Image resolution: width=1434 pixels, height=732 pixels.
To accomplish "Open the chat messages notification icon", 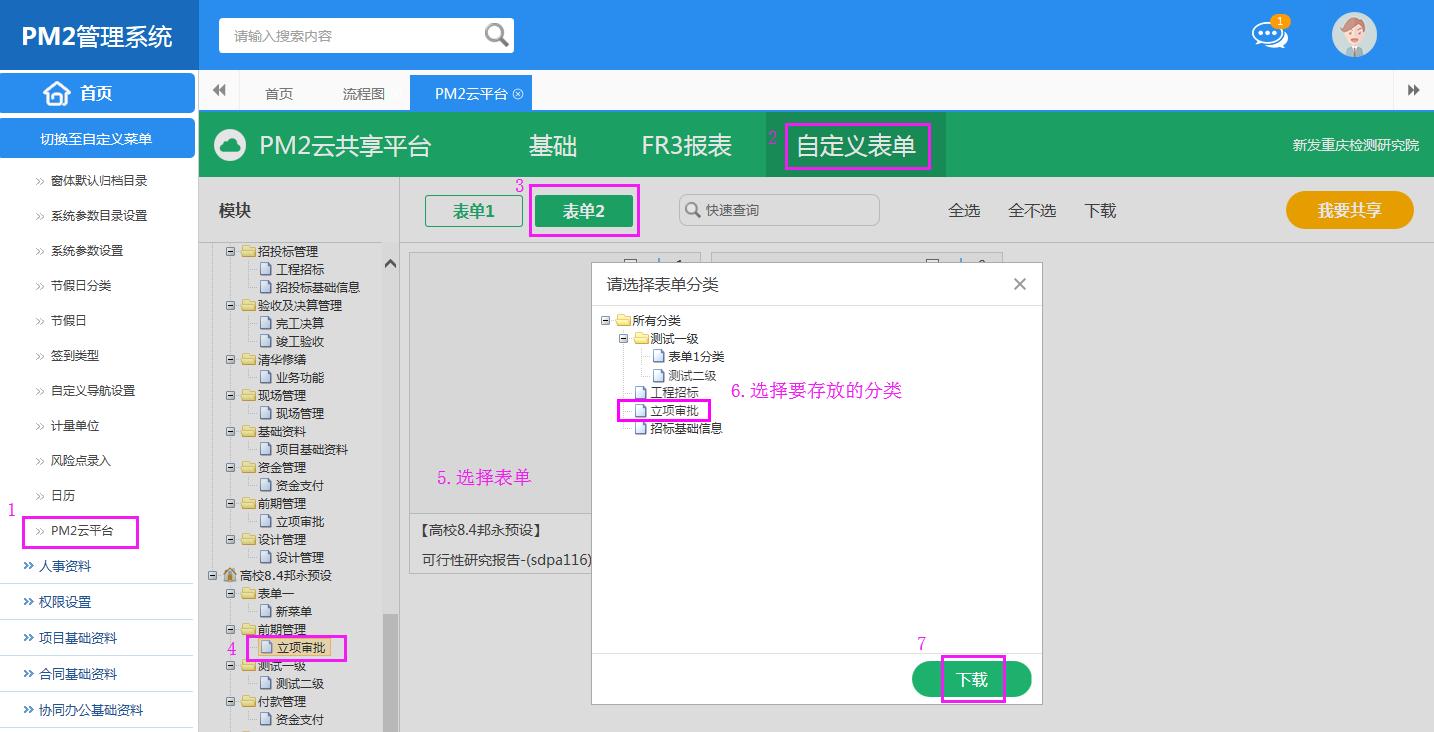I will (1269, 35).
